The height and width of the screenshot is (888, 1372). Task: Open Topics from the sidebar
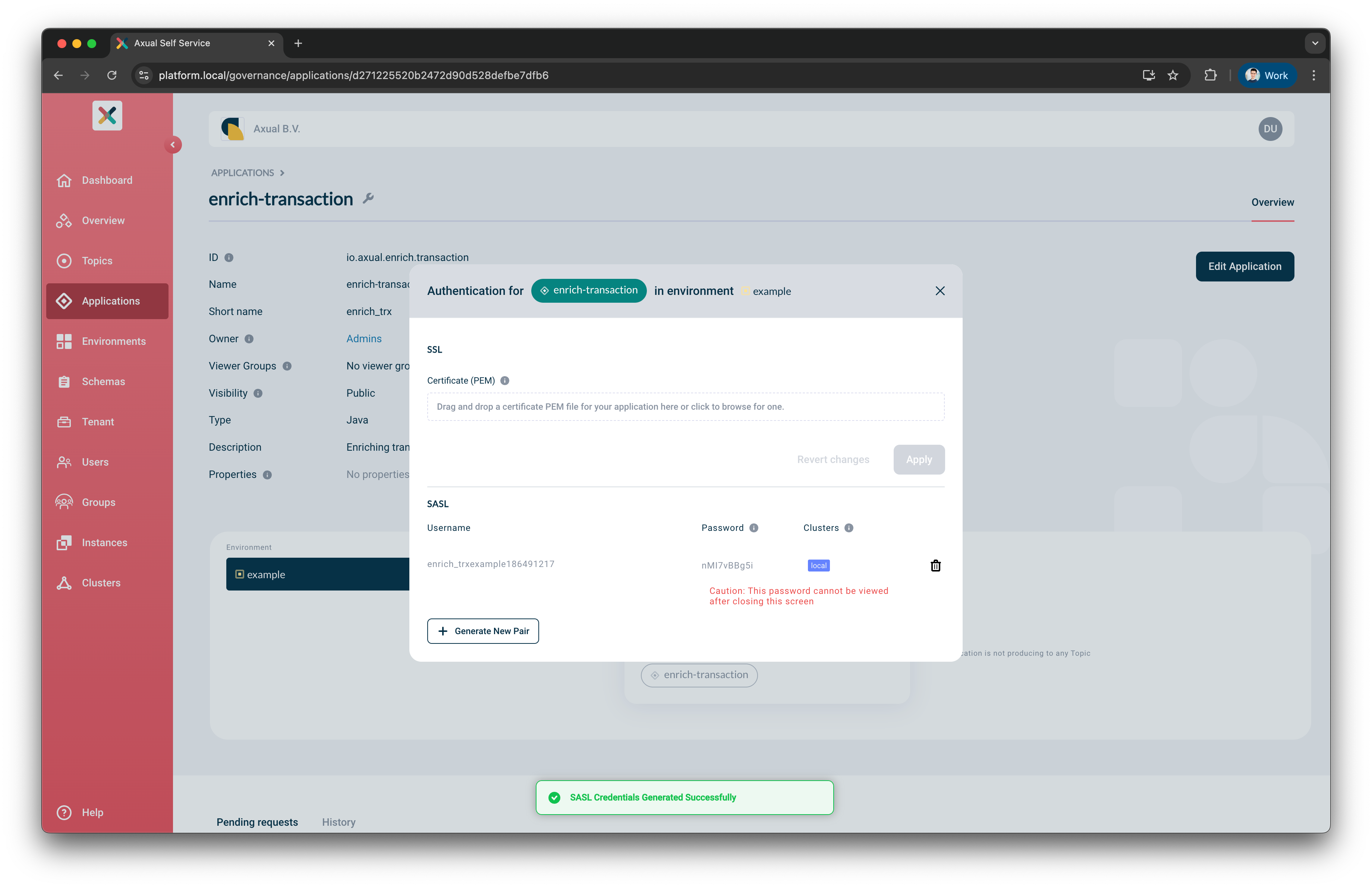pyautogui.click(x=97, y=261)
